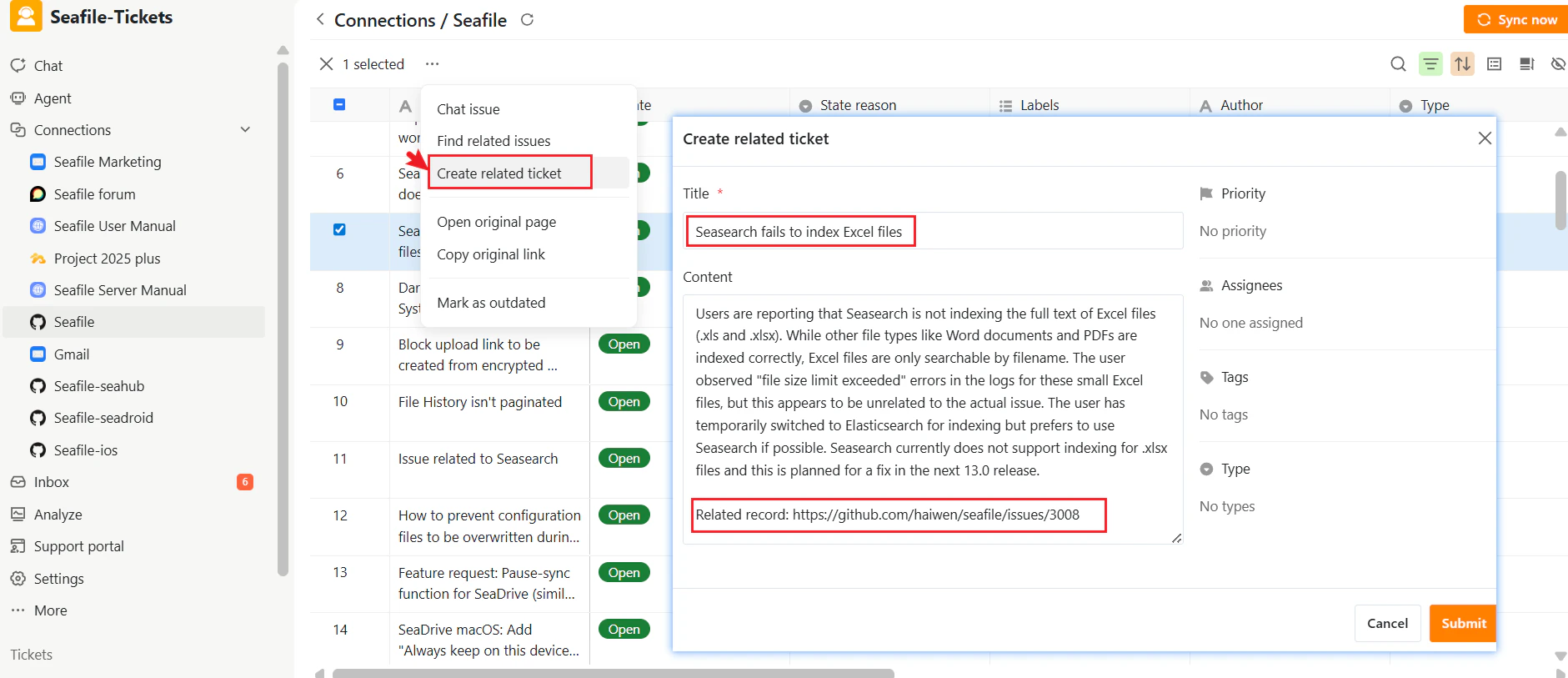The width and height of the screenshot is (1568, 678).
Task: Open the No tags dropdown
Action: [x=1224, y=414]
